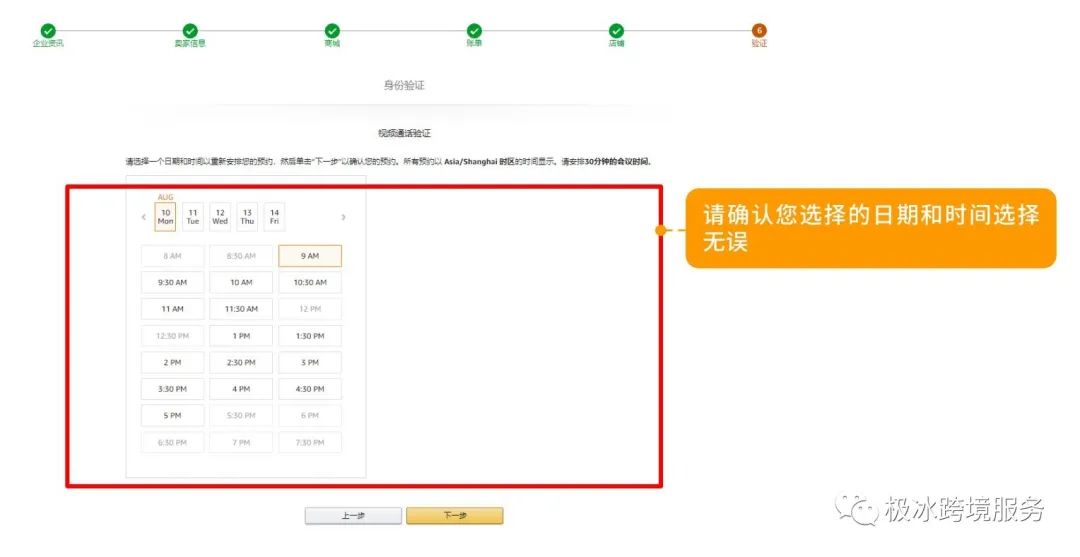Click the 身份验证 heading text
The width and height of the screenshot is (1080, 557).
tap(404, 85)
